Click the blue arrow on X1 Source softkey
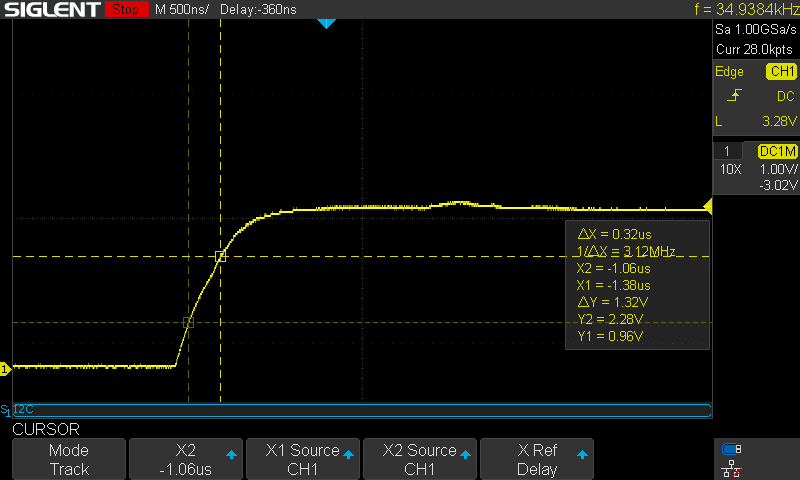This screenshot has width=800, height=480. (x=348, y=454)
